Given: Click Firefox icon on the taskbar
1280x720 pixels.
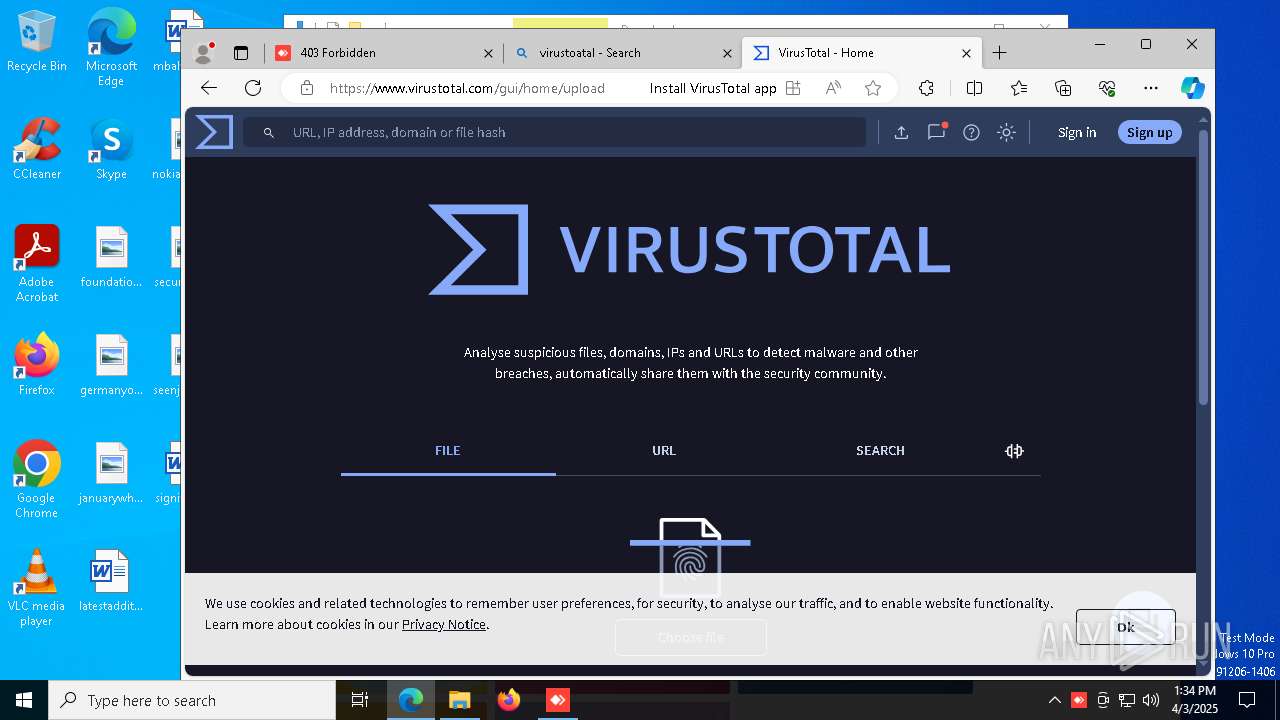Looking at the screenshot, I should click(x=509, y=700).
